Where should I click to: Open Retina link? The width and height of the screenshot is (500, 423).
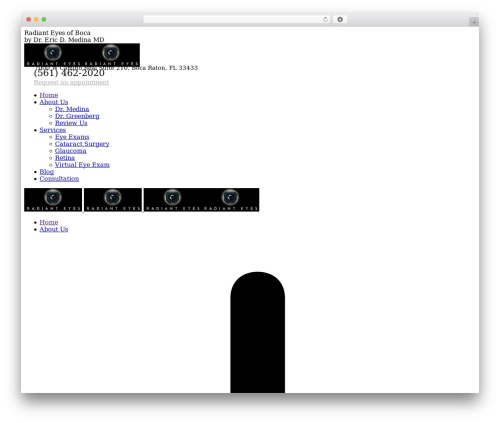pos(65,158)
